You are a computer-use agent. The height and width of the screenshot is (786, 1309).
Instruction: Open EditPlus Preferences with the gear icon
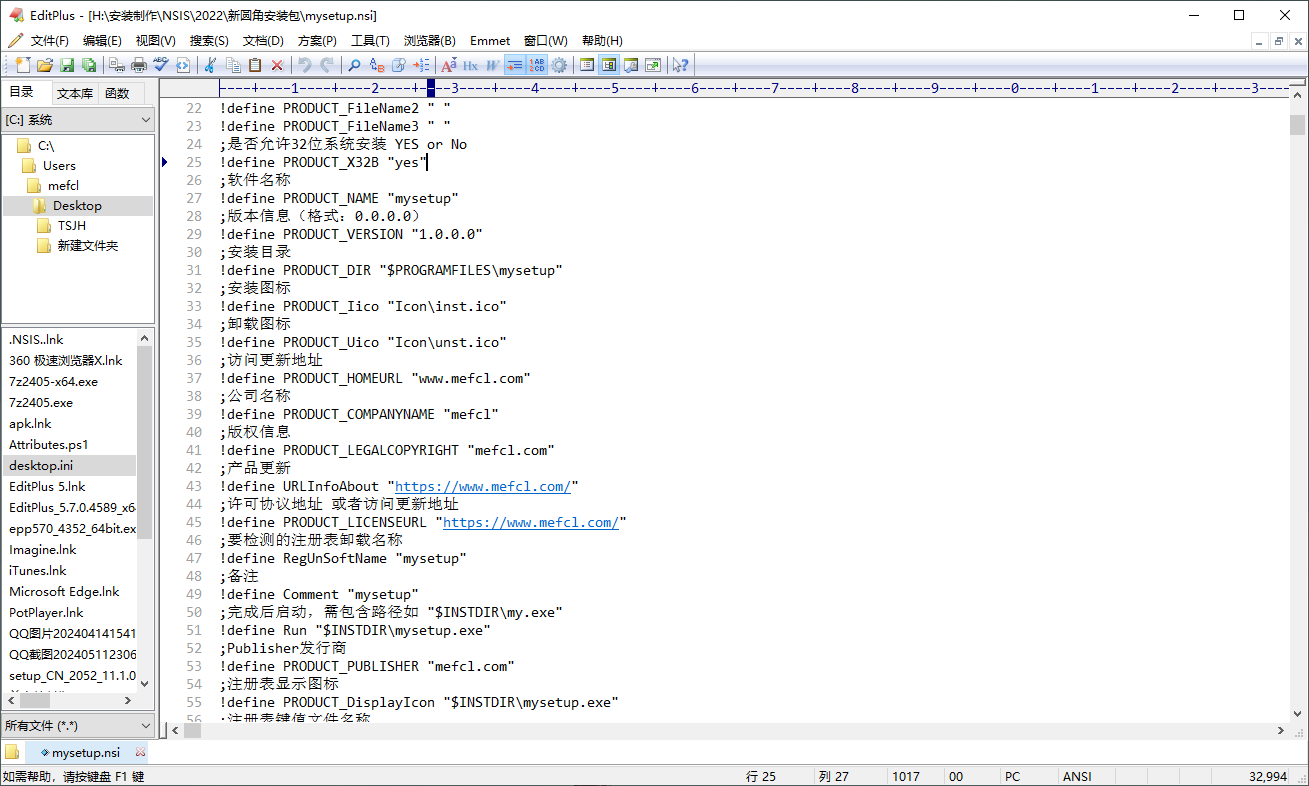560,64
